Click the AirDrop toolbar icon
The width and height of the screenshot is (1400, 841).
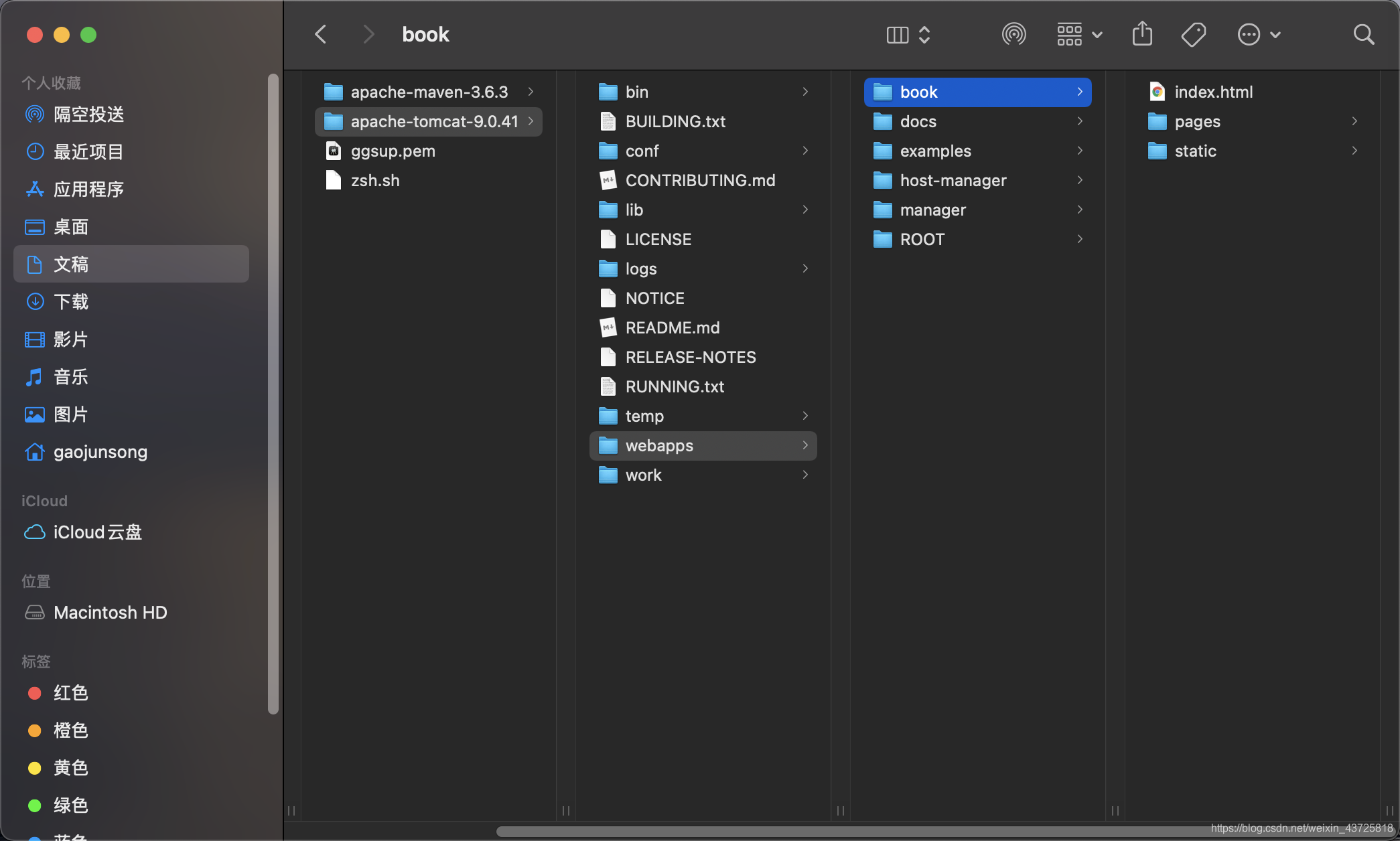pyautogui.click(x=1013, y=34)
